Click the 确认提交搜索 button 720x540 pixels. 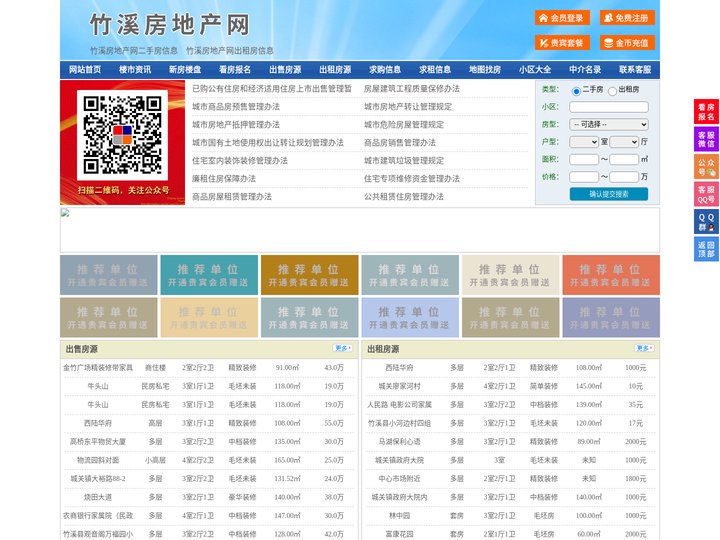point(609,194)
